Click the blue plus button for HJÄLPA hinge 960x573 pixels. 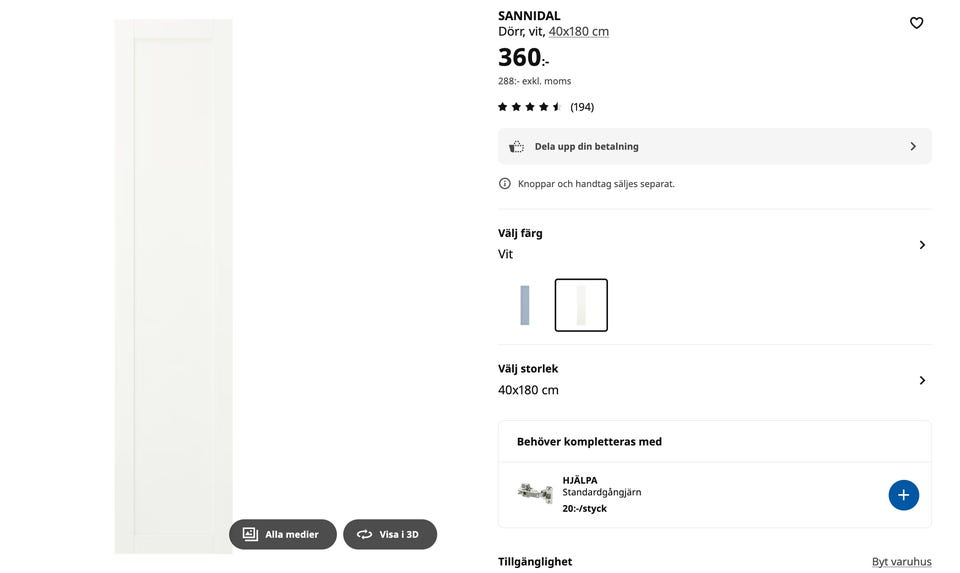[903, 495]
